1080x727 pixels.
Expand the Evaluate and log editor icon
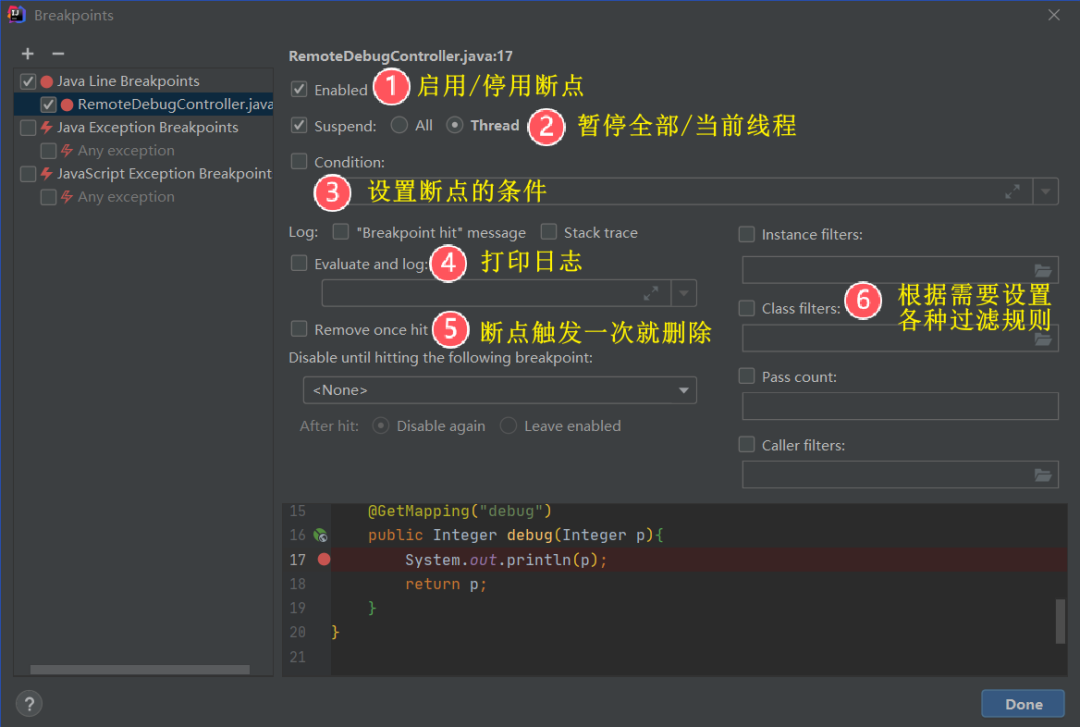(x=651, y=293)
